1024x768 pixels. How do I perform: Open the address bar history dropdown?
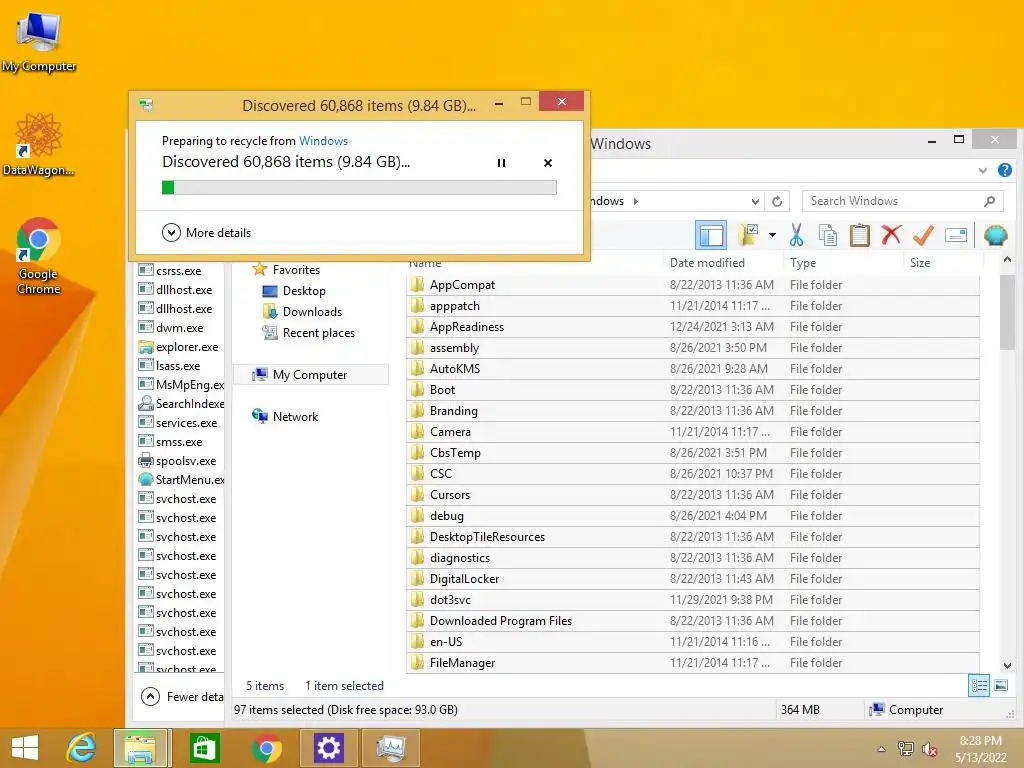(755, 201)
